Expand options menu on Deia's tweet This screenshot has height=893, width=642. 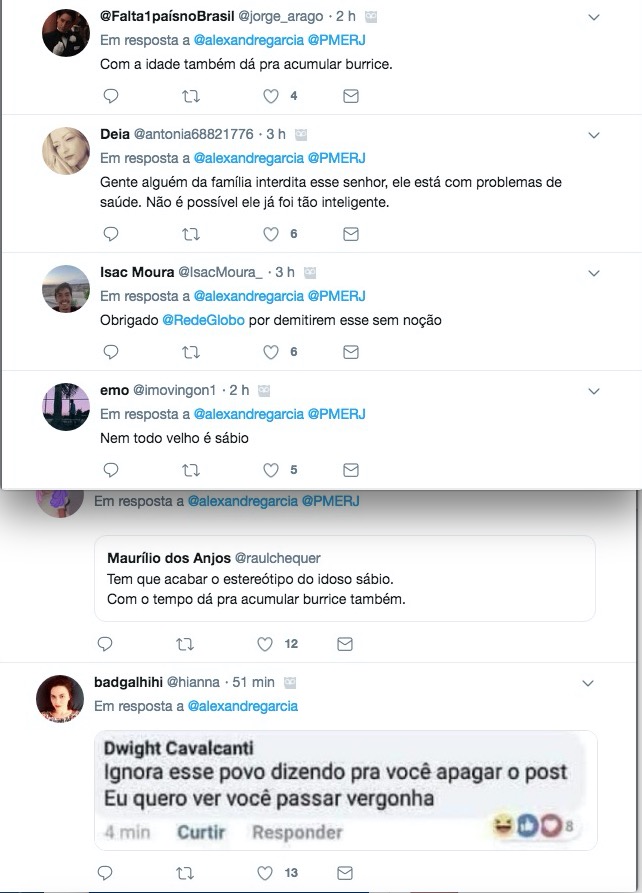(593, 134)
